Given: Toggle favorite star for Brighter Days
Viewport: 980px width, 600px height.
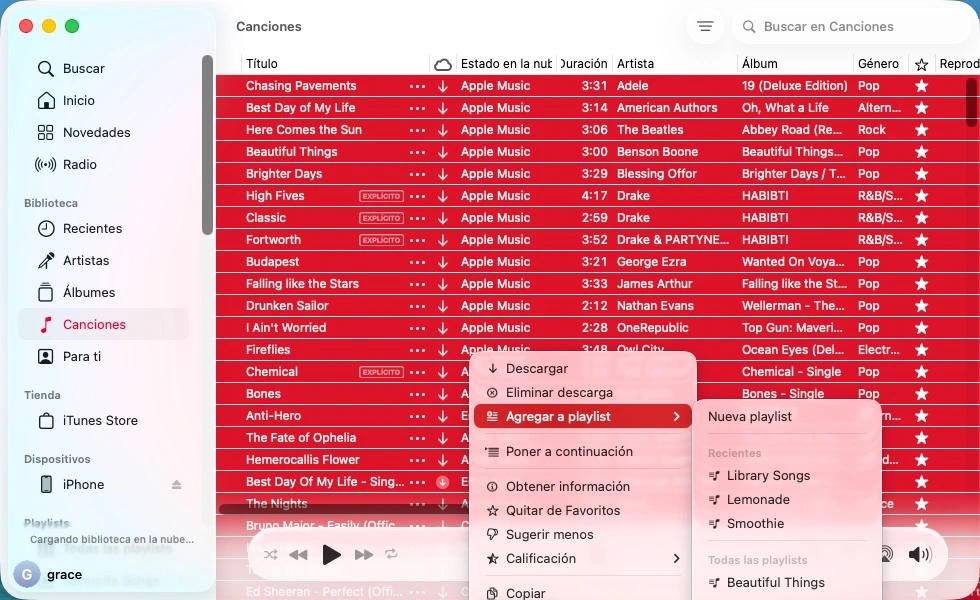Looking at the screenshot, I should tap(921, 174).
